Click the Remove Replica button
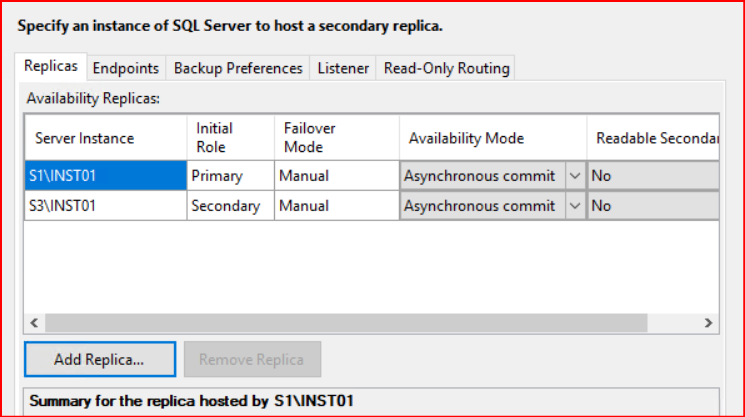 [252, 358]
